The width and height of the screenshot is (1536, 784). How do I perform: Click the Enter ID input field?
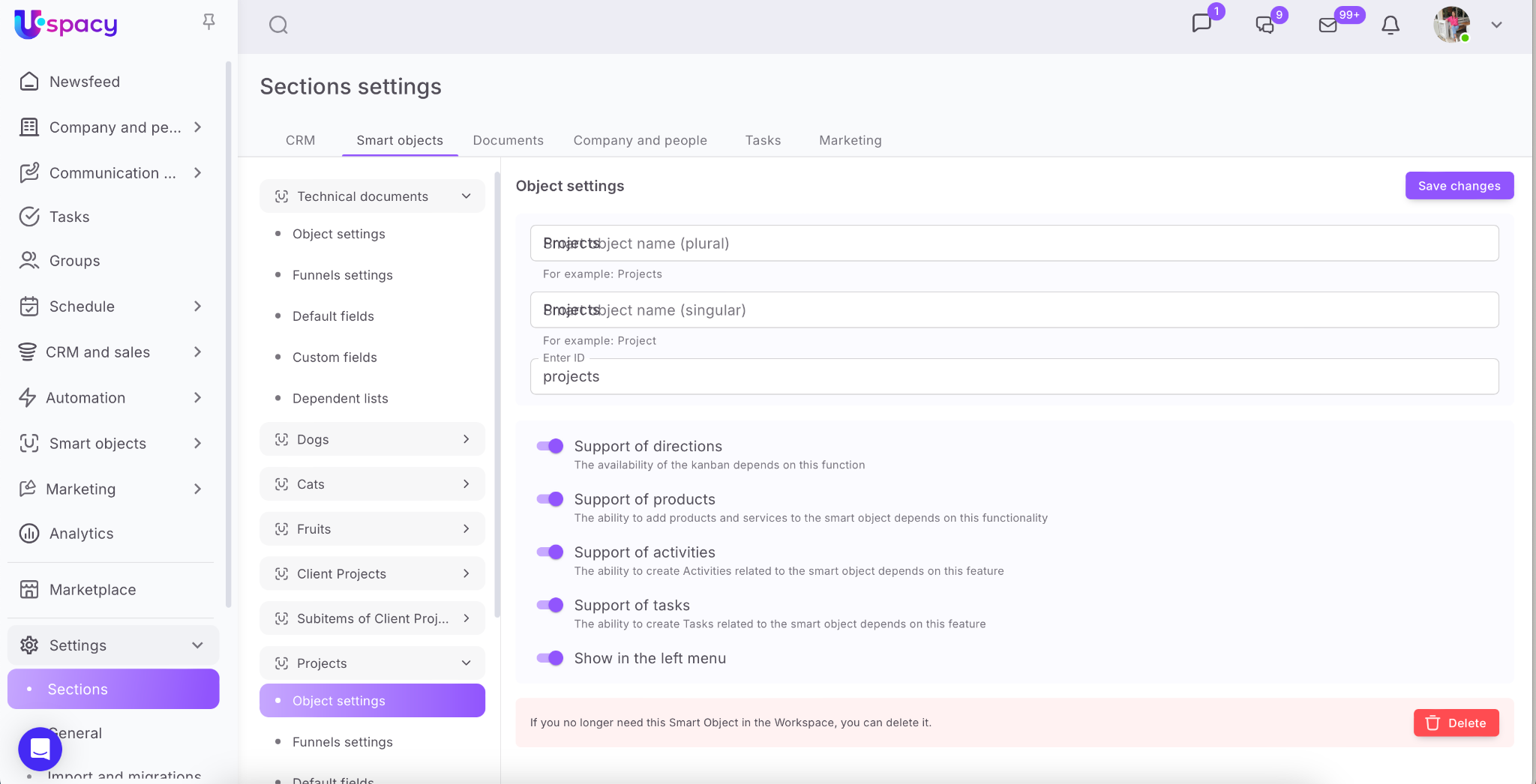click(1014, 377)
